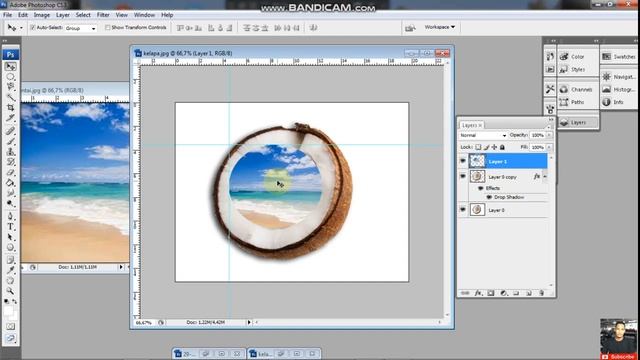Select the Pen tool
Screen dimensions: 640x360
coord(11,216)
